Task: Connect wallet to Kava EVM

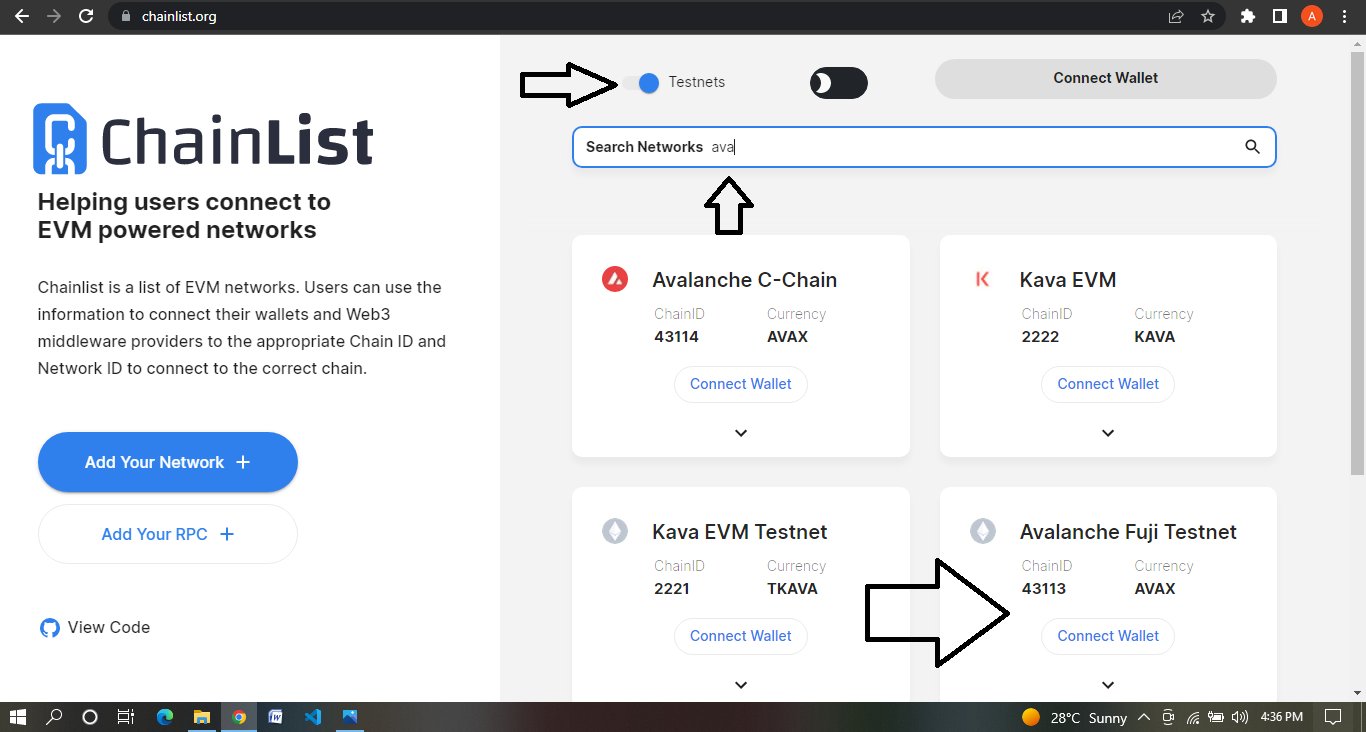Action: [x=1108, y=384]
